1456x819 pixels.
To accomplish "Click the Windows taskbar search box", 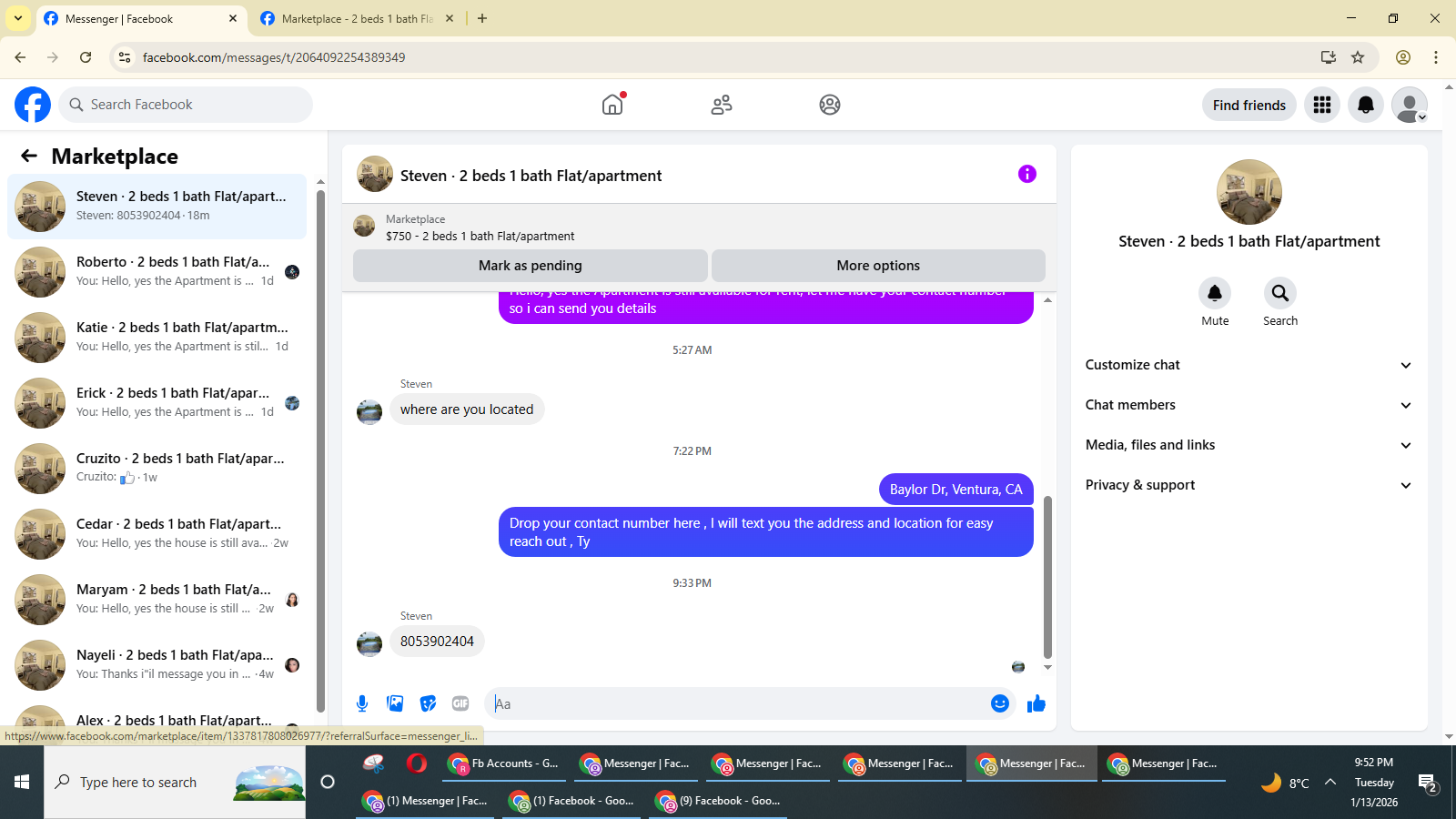I will click(x=175, y=782).
